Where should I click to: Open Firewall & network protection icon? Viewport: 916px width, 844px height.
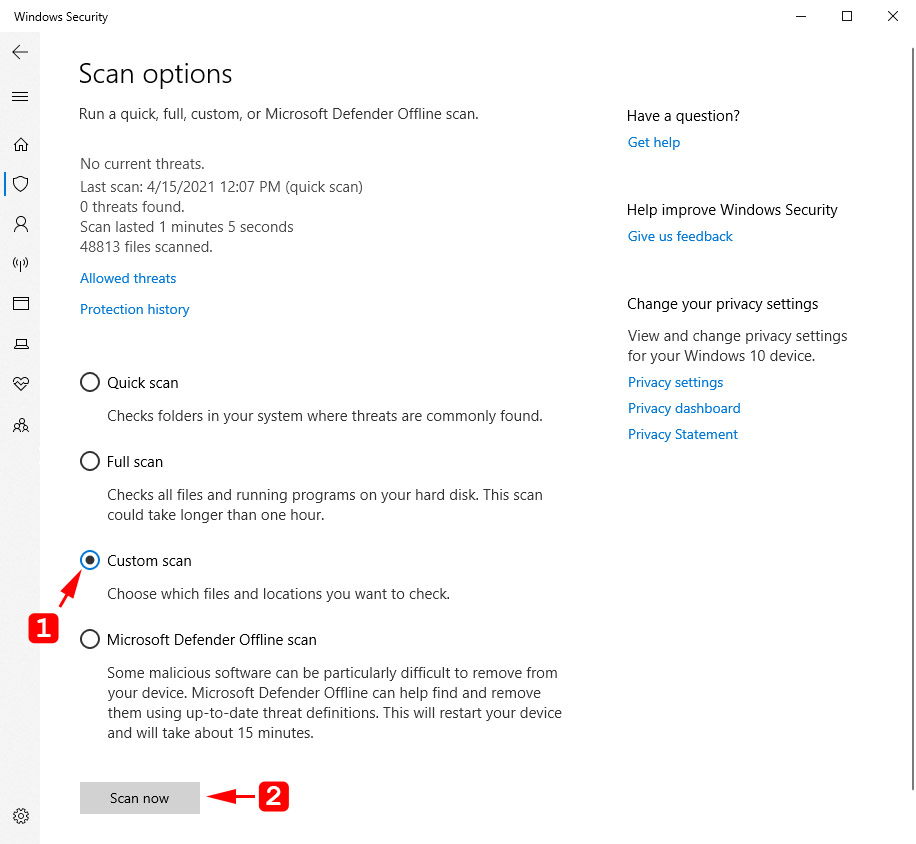[x=21, y=264]
